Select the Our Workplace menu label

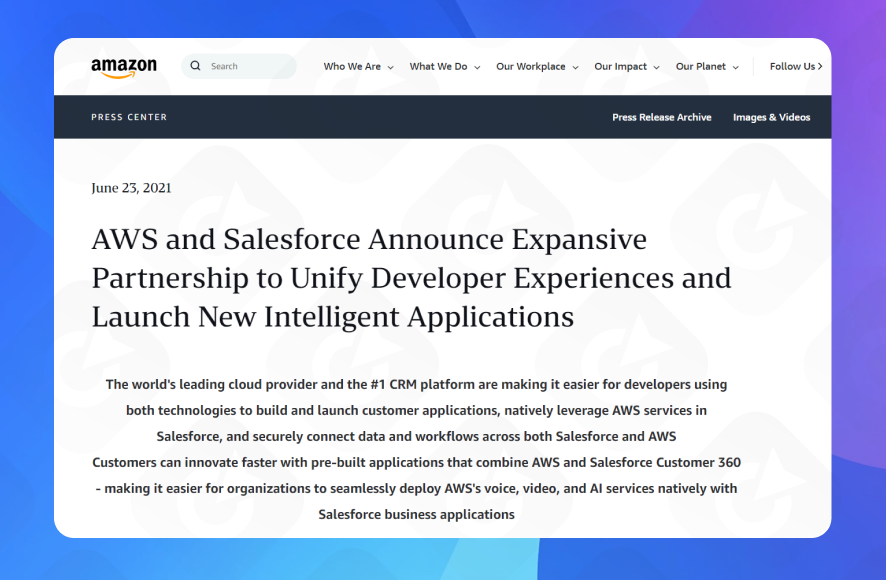(530, 67)
